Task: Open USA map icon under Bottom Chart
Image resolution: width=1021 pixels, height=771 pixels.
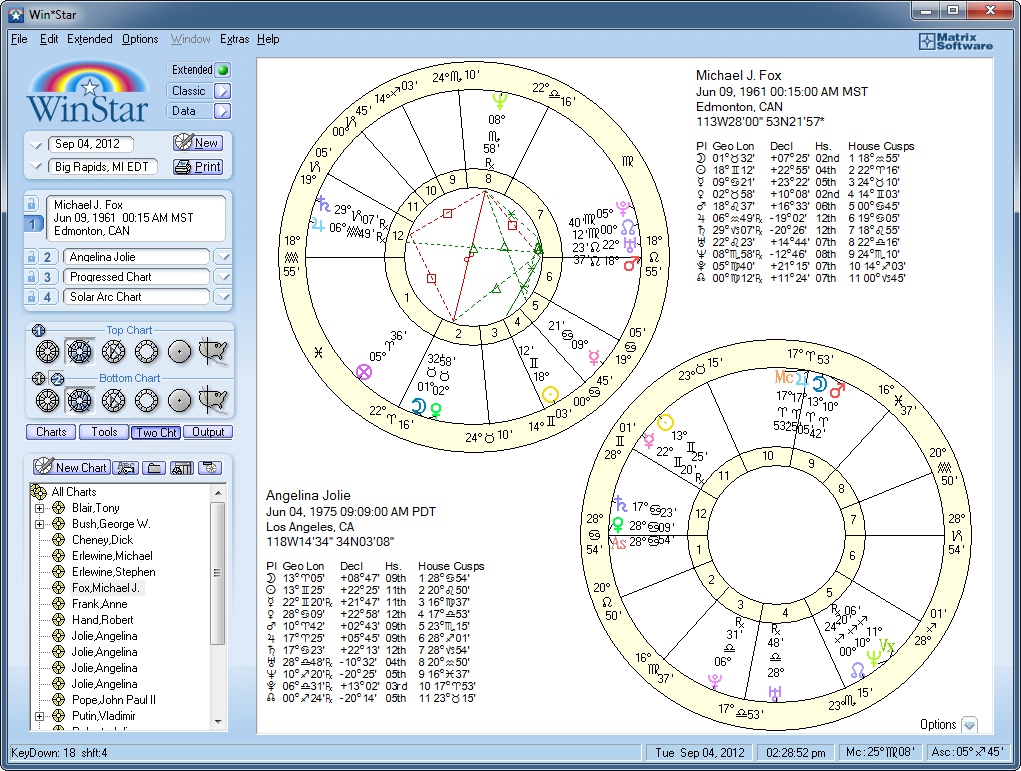Action: 213,399
